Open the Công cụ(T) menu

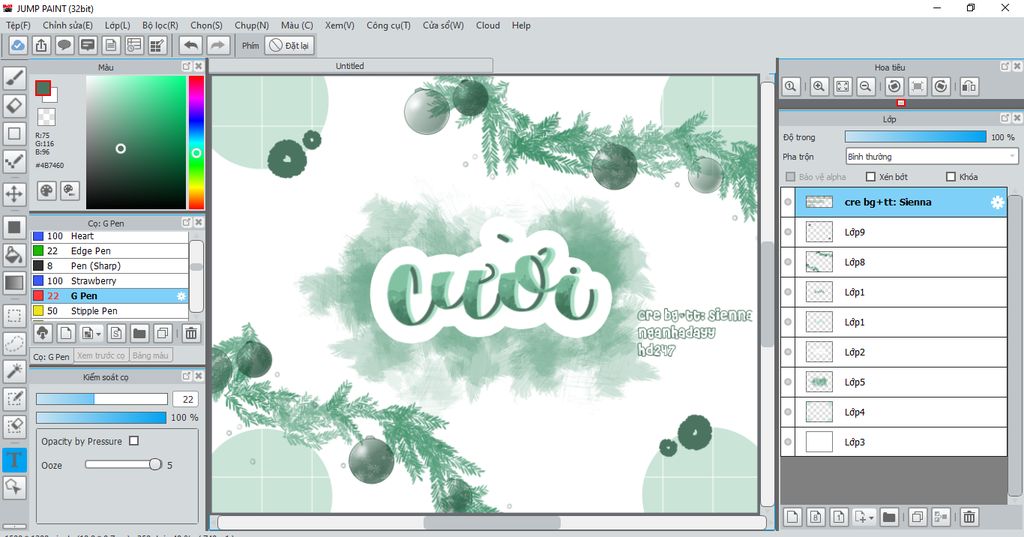[x=389, y=25]
